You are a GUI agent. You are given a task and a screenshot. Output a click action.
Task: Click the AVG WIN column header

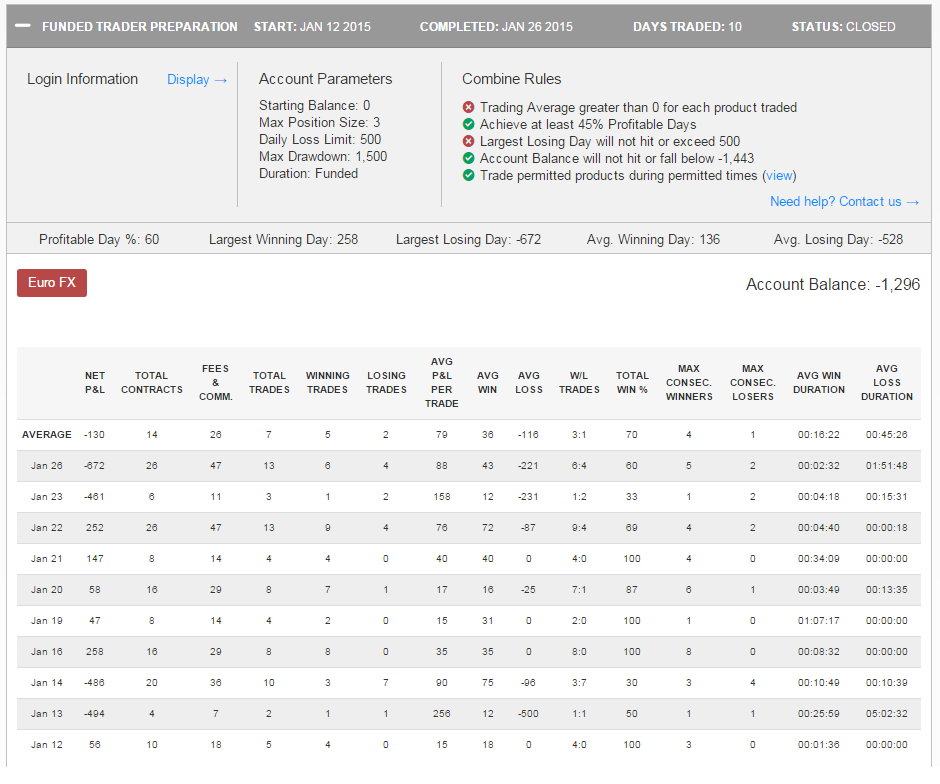(487, 382)
